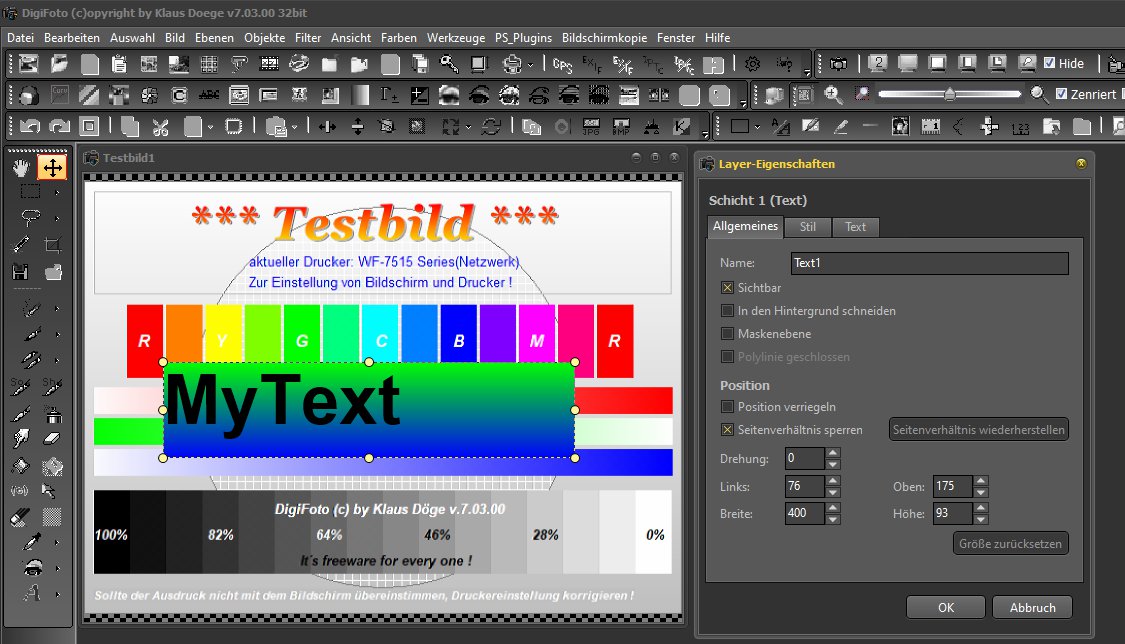
Task: Select the text tool letter A
Action: click(30, 594)
